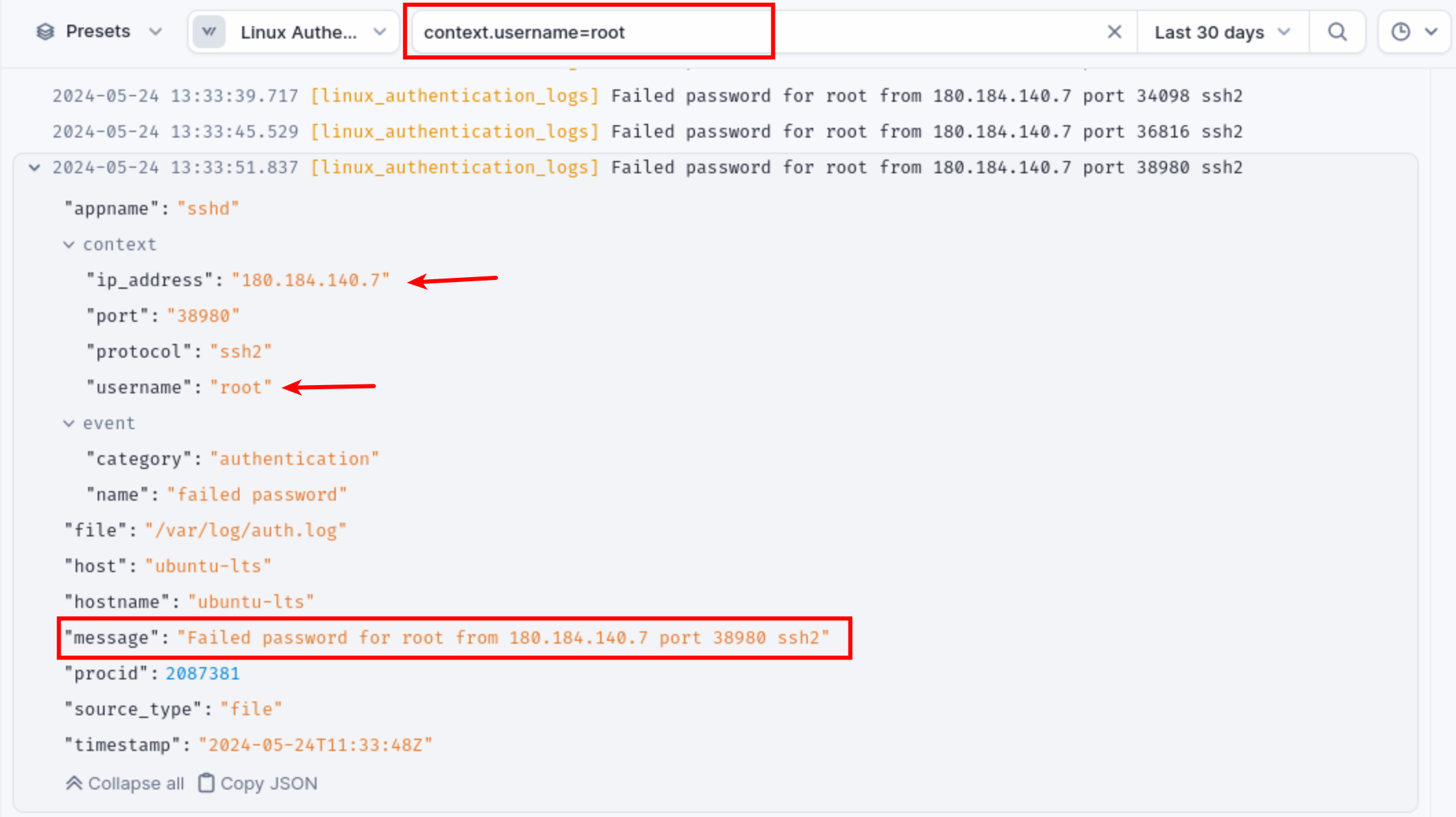Viewport: 1456px width, 817px height.
Task: Click the procid value 2087381
Action: click(202, 673)
